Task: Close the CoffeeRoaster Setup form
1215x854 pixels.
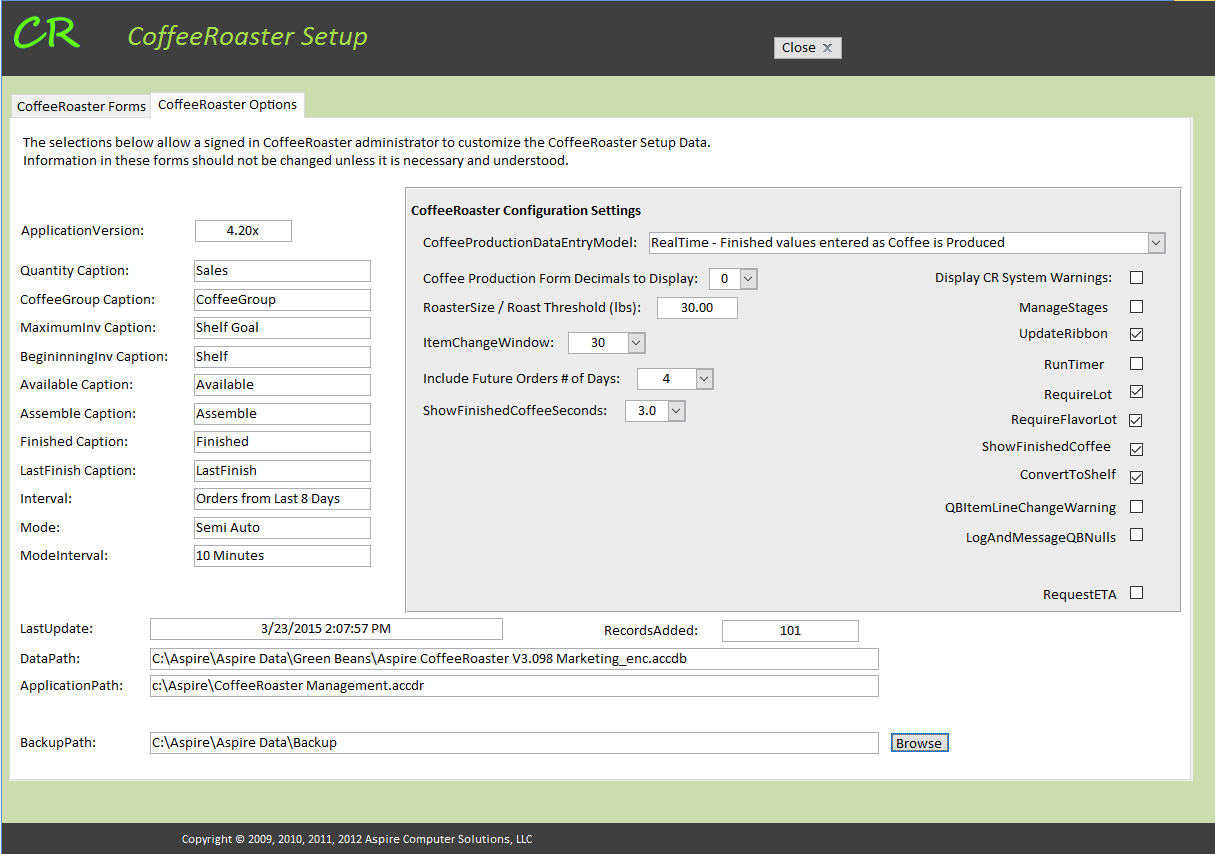Action: pos(808,48)
